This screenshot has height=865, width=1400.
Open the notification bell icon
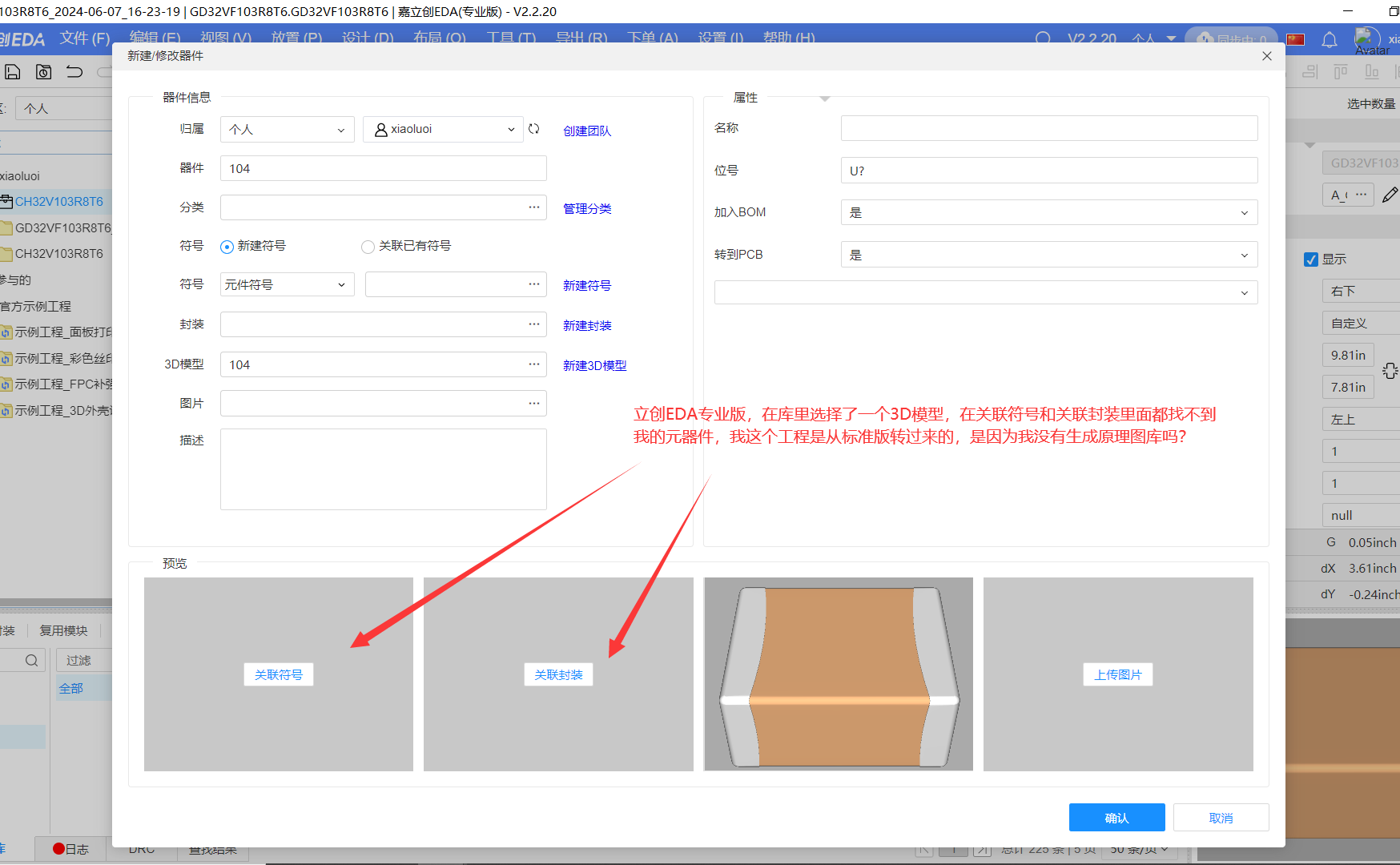pos(1329,39)
